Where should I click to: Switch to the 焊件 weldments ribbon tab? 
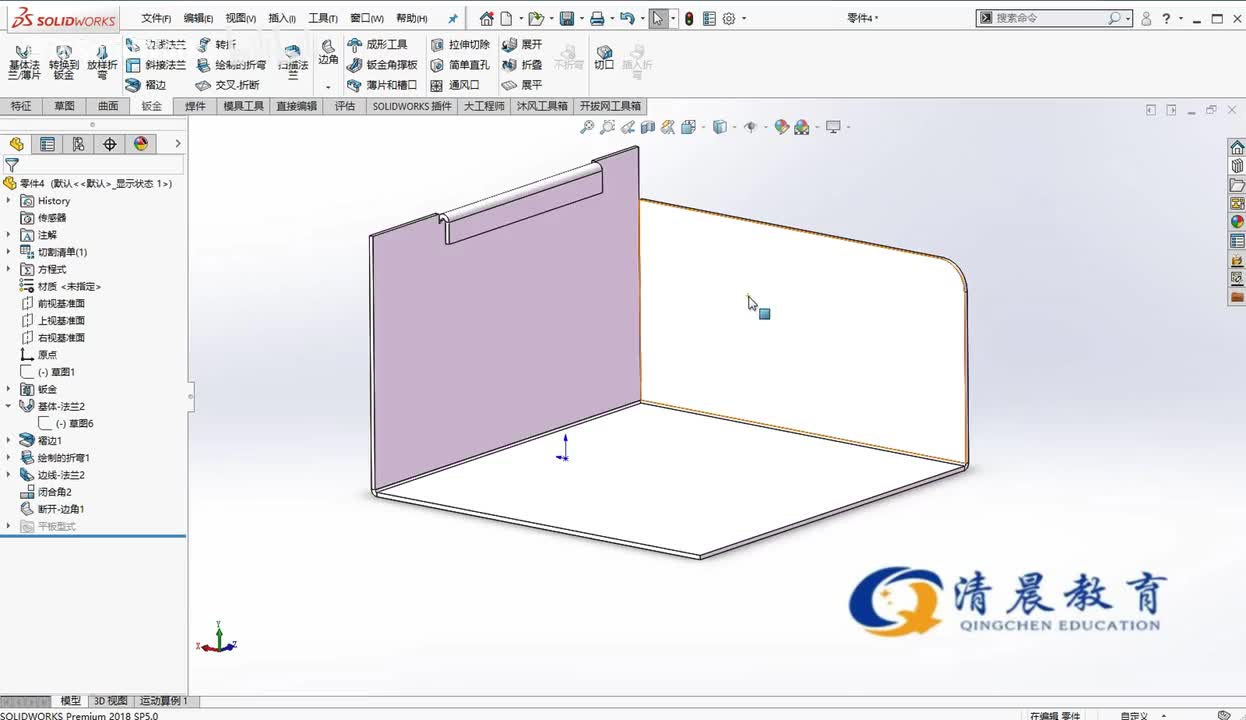point(196,106)
